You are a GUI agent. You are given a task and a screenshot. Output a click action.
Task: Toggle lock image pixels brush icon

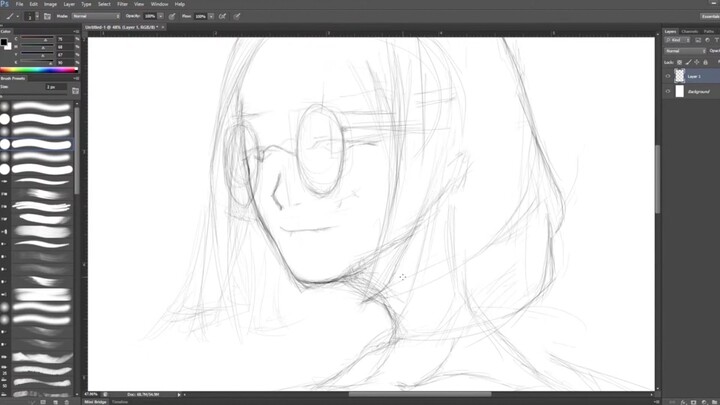(688, 62)
